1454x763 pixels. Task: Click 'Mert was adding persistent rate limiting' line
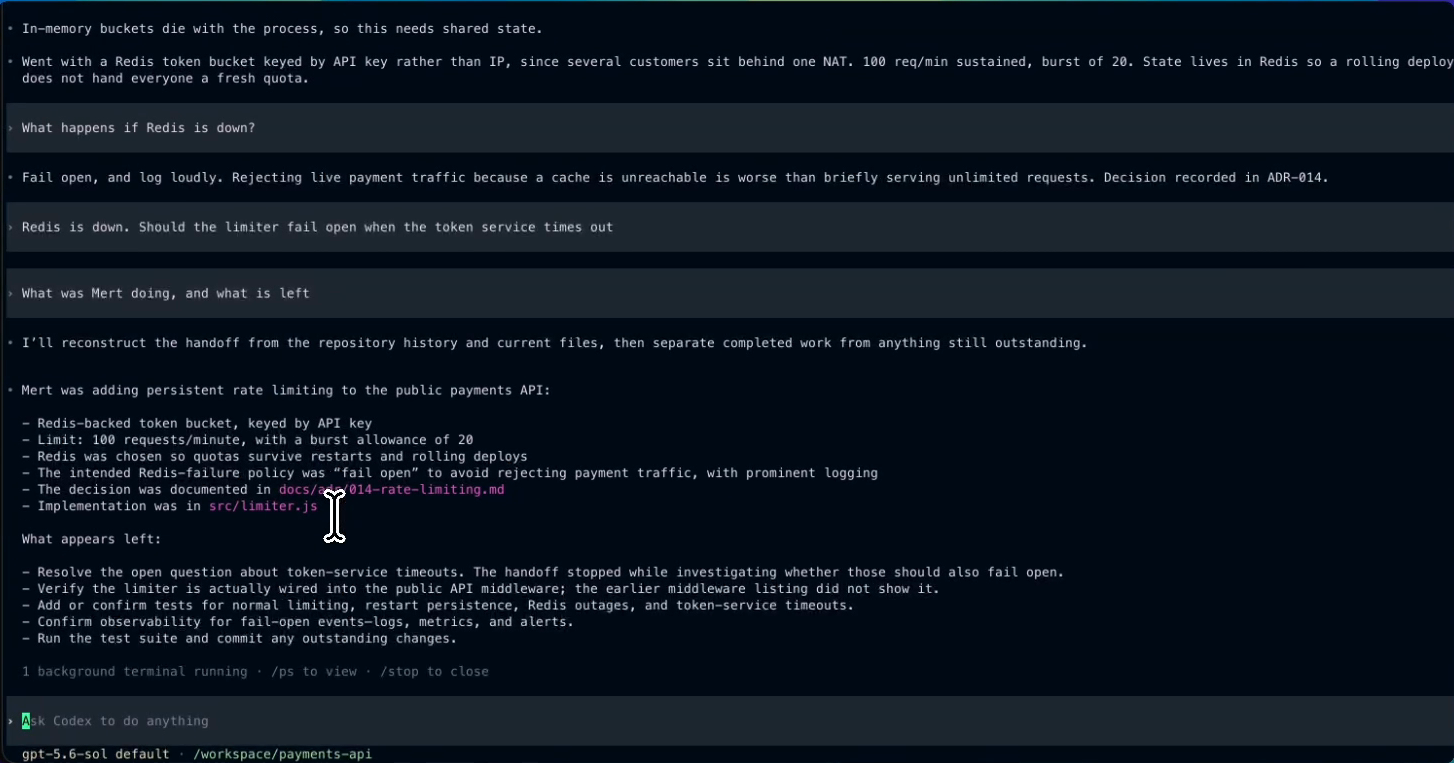tap(286, 390)
